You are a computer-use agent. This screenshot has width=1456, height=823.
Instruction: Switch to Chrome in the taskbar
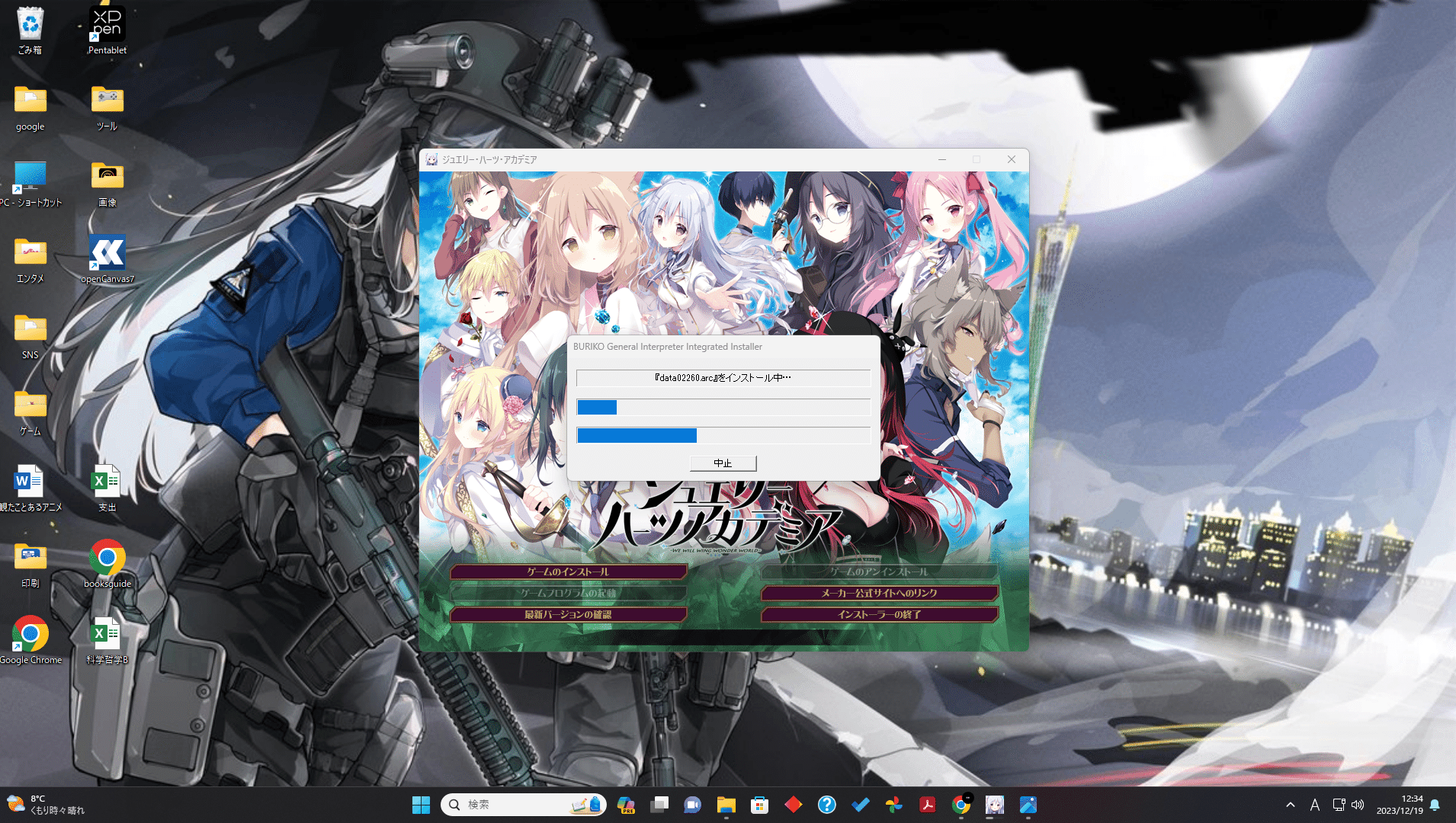[x=961, y=805]
